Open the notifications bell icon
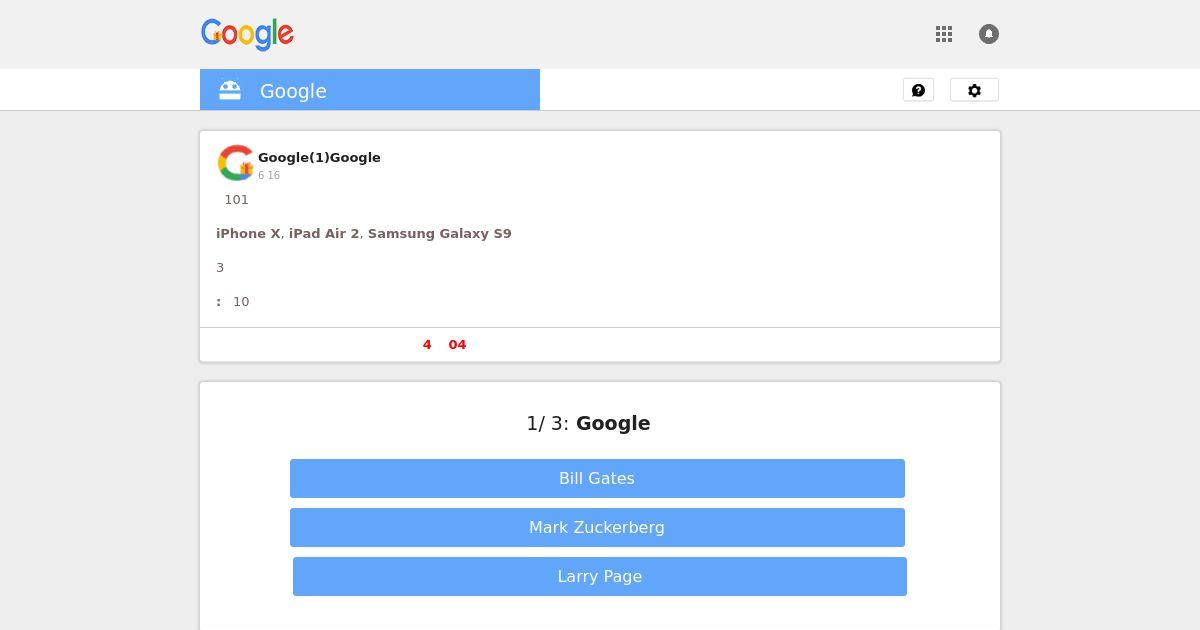This screenshot has height=630, width=1200. tap(989, 34)
